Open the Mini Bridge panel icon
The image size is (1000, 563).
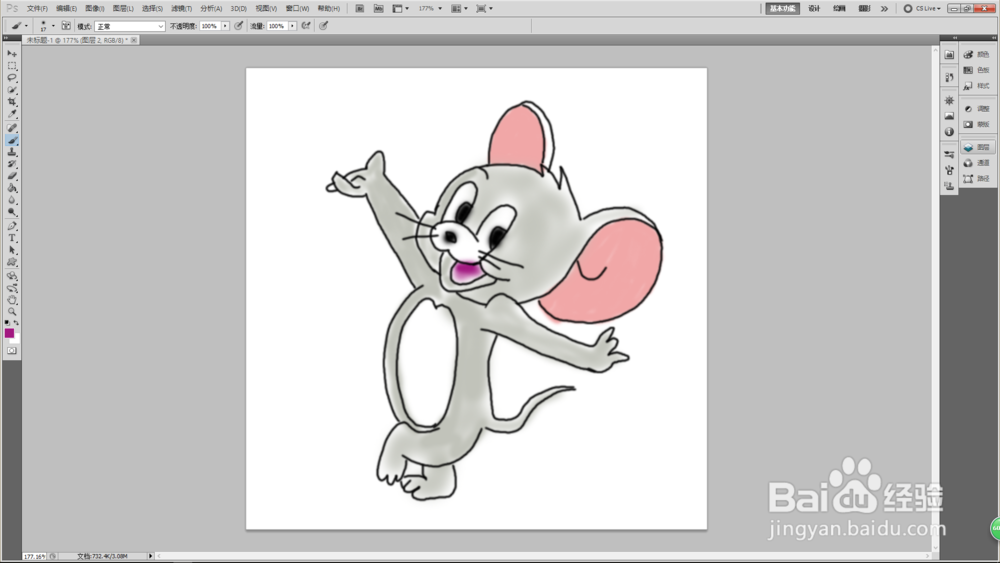coord(949,55)
